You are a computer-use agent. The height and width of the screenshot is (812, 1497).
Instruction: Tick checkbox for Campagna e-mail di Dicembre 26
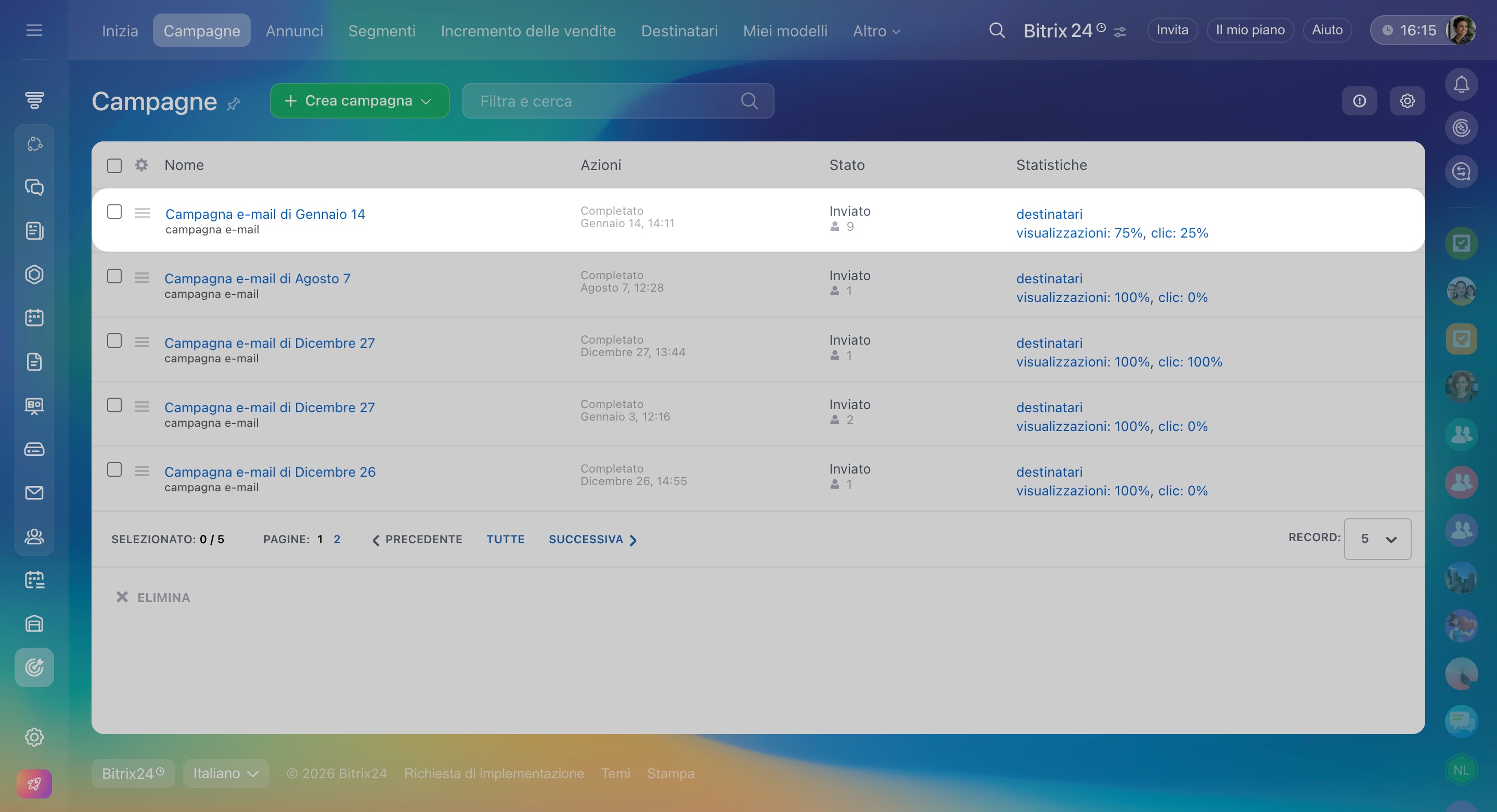tap(114, 470)
